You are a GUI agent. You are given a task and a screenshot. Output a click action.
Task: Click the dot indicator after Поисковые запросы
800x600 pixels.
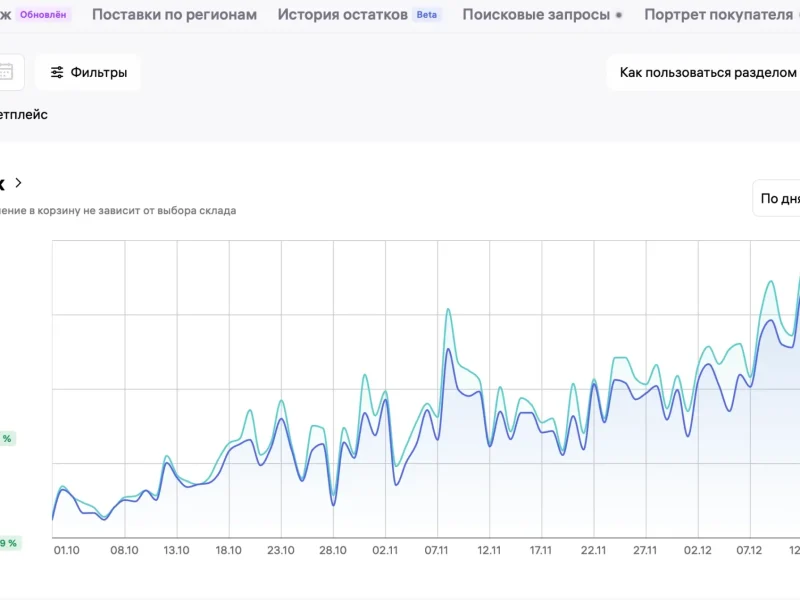tap(619, 16)
